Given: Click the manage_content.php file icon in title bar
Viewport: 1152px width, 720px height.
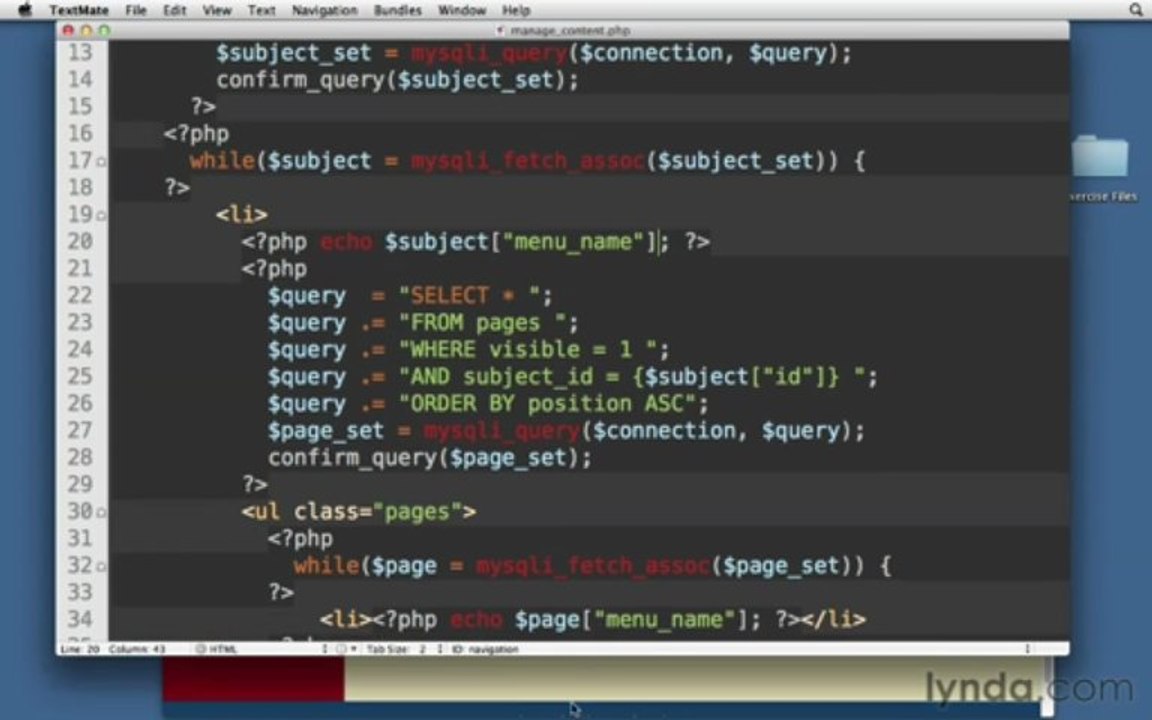Looking at the screenshot, I should tap(500, 30).
